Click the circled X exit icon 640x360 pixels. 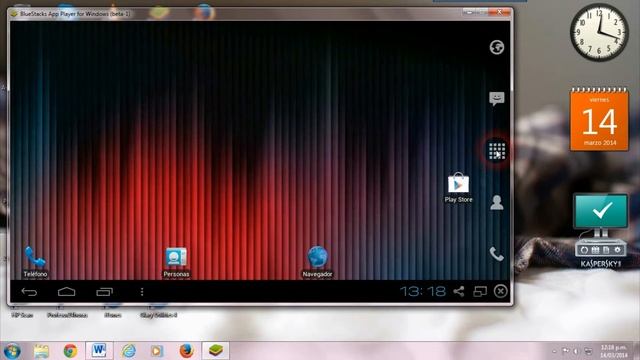(x=500, y=291)
